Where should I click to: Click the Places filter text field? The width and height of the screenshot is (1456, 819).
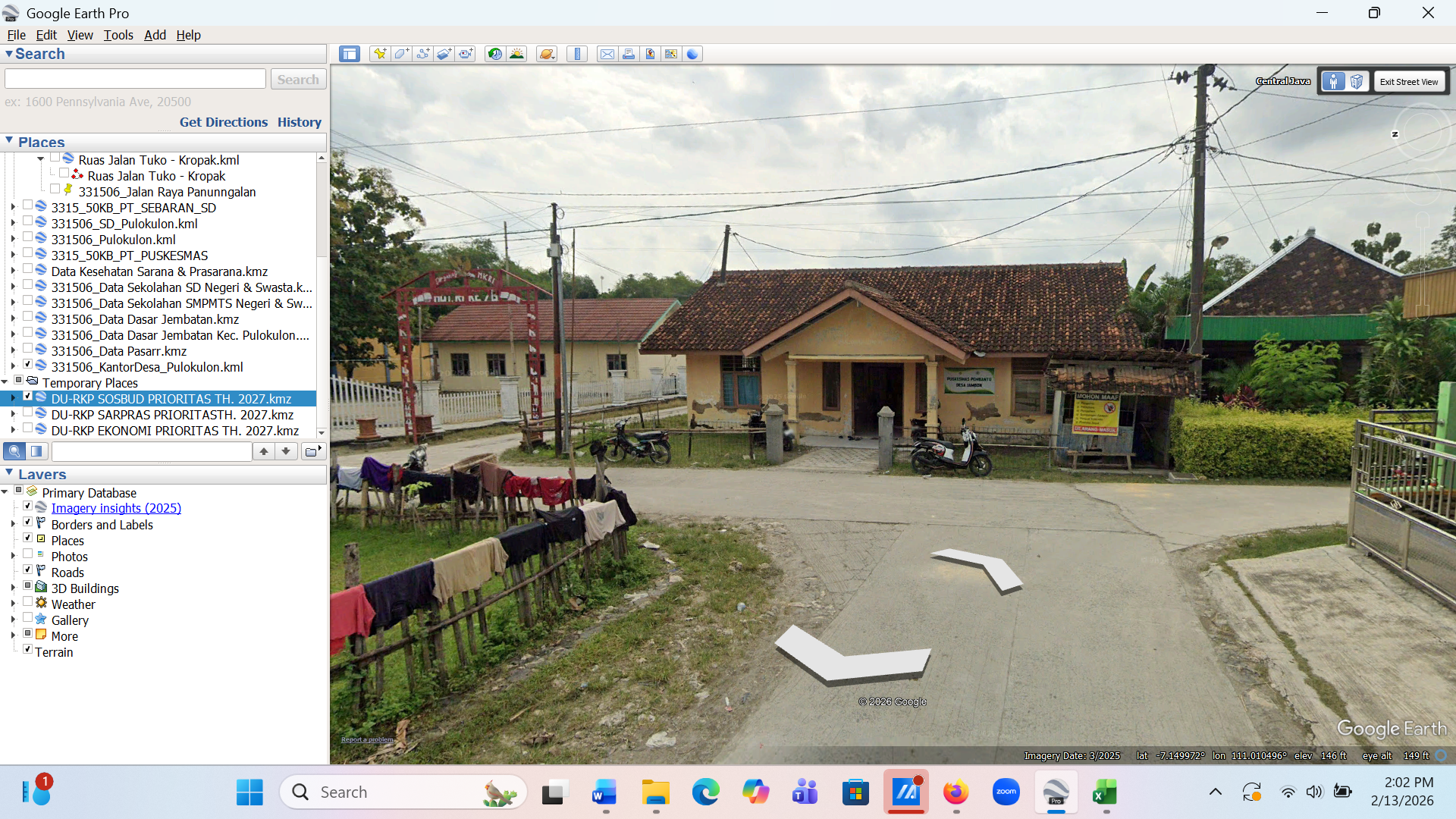click(152, 451)
